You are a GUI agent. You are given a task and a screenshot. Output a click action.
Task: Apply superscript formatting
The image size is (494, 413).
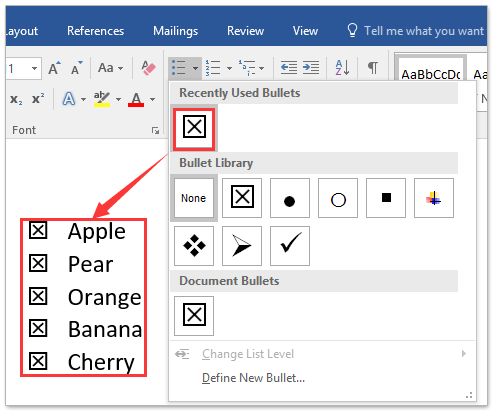point(38,99)
